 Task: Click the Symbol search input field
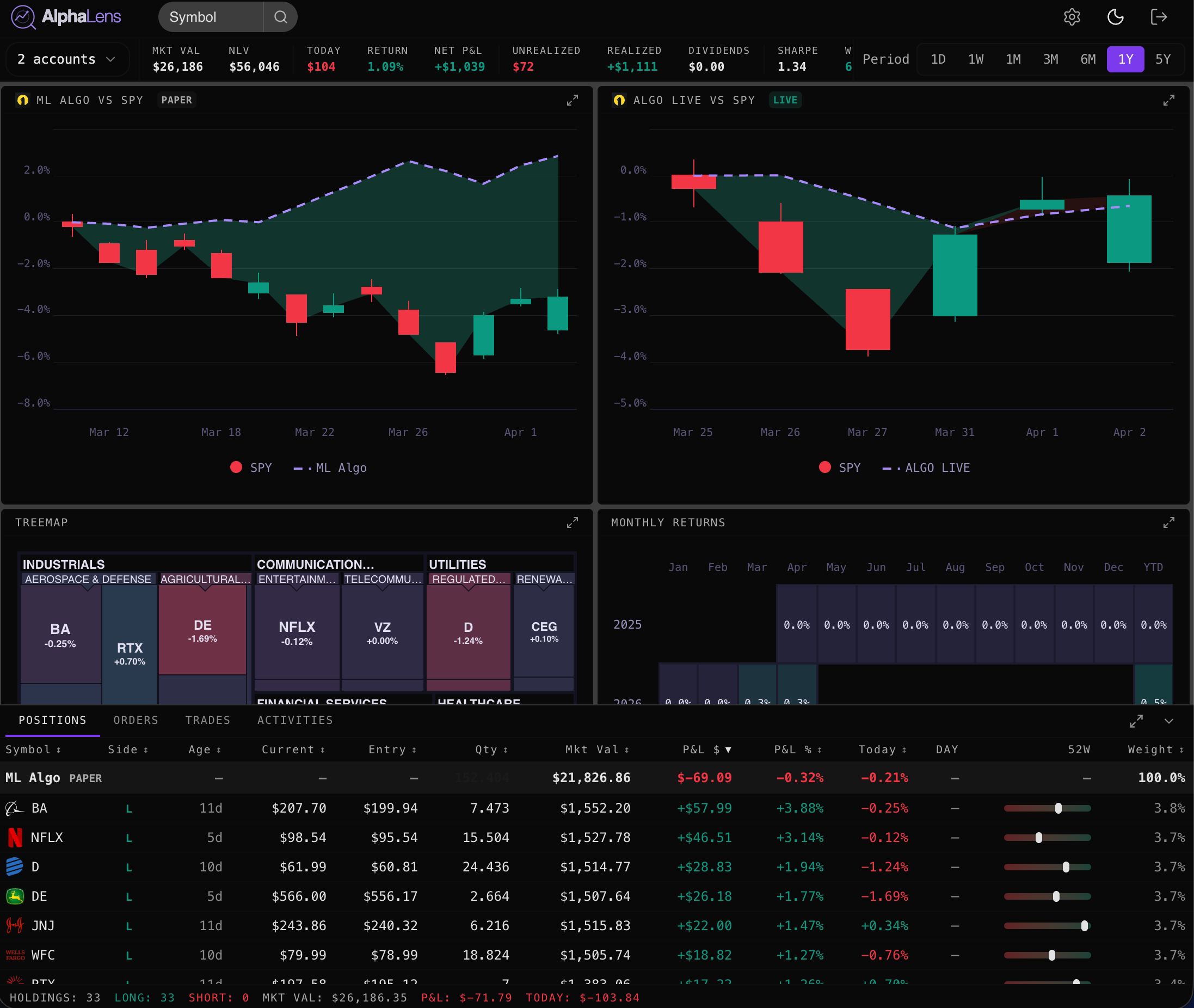click(x=211, y=17)
